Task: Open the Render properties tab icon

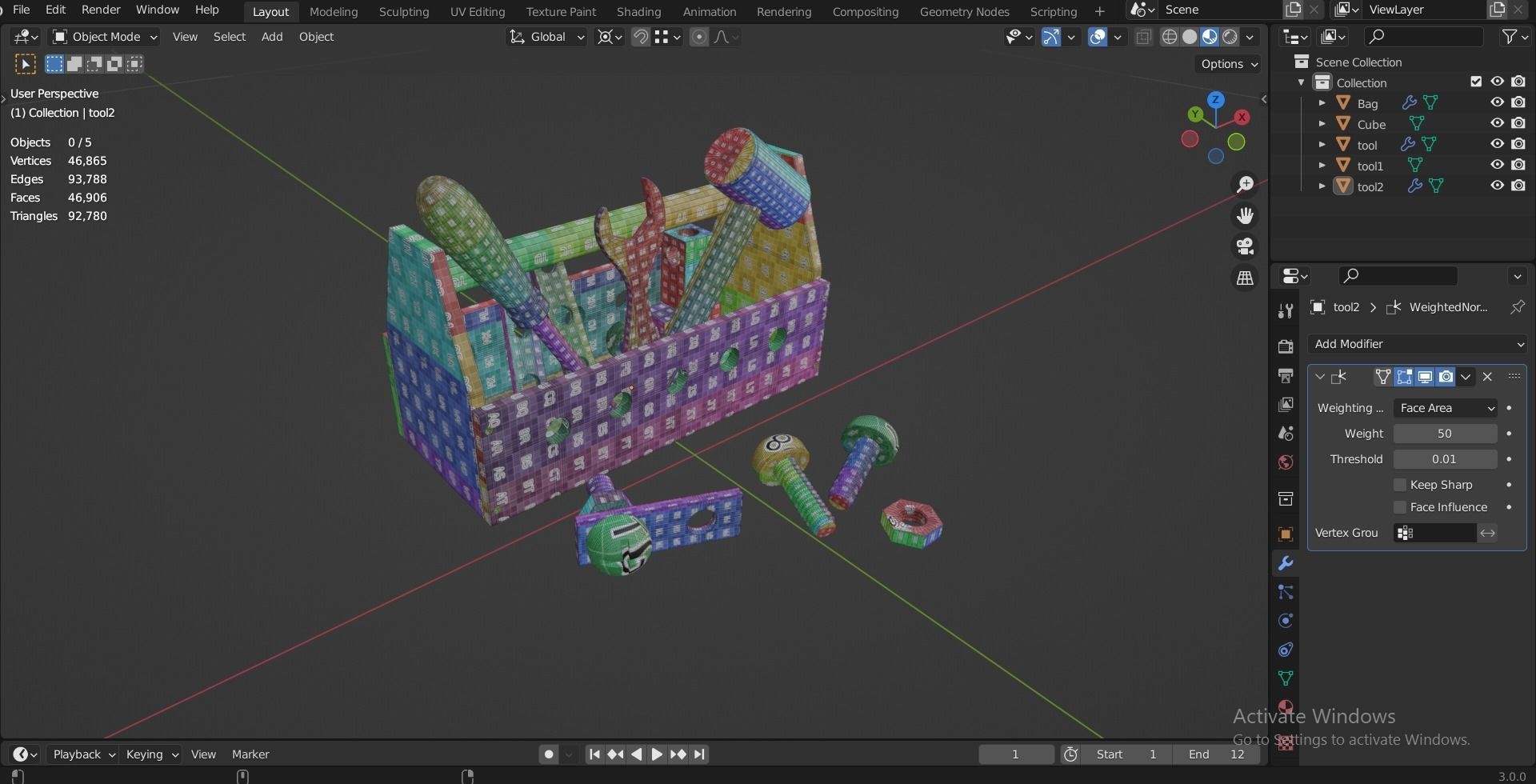Action: pos(1286,346)
